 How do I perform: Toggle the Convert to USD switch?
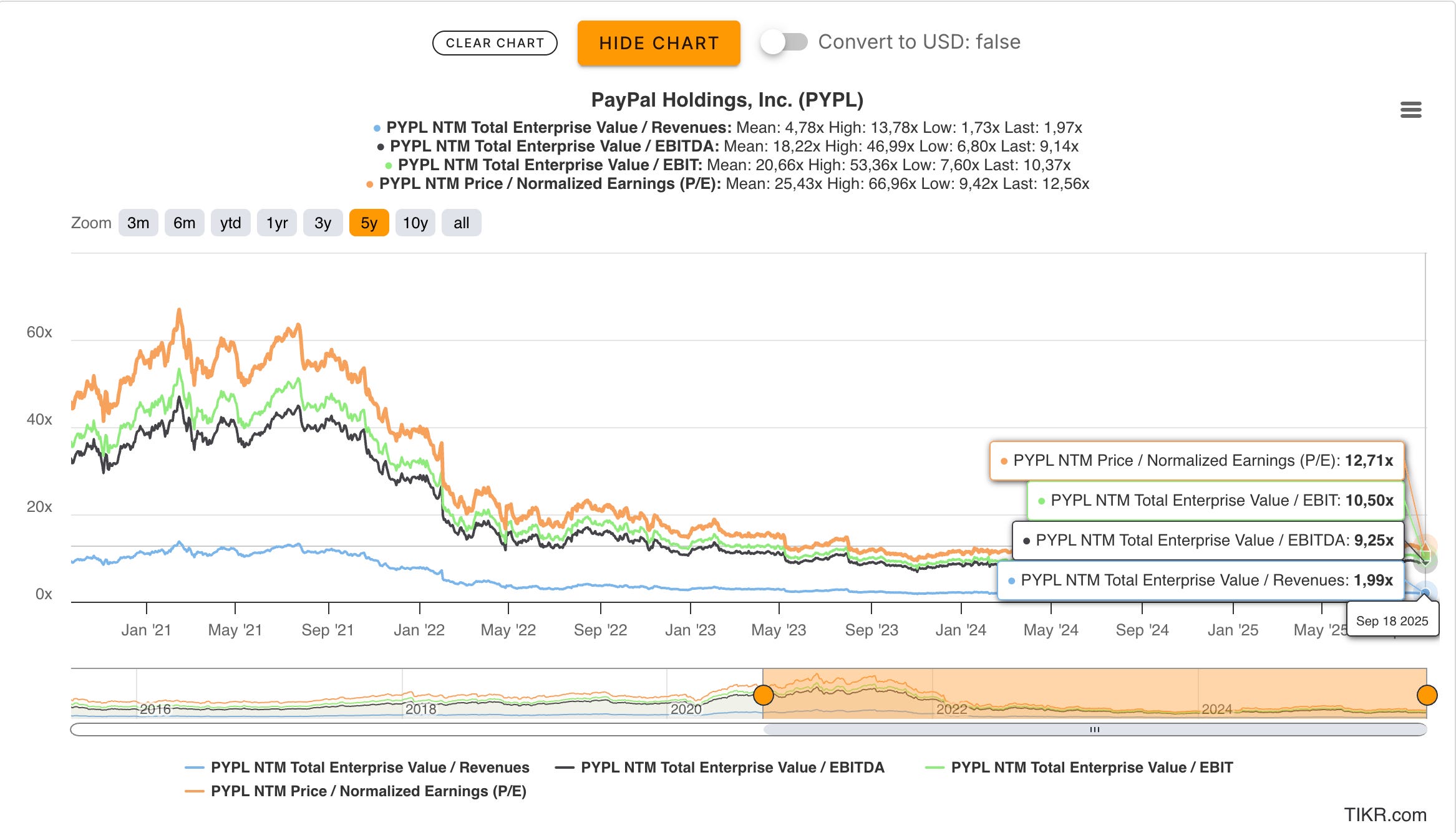pyautogui.click(x=784, y=42)
